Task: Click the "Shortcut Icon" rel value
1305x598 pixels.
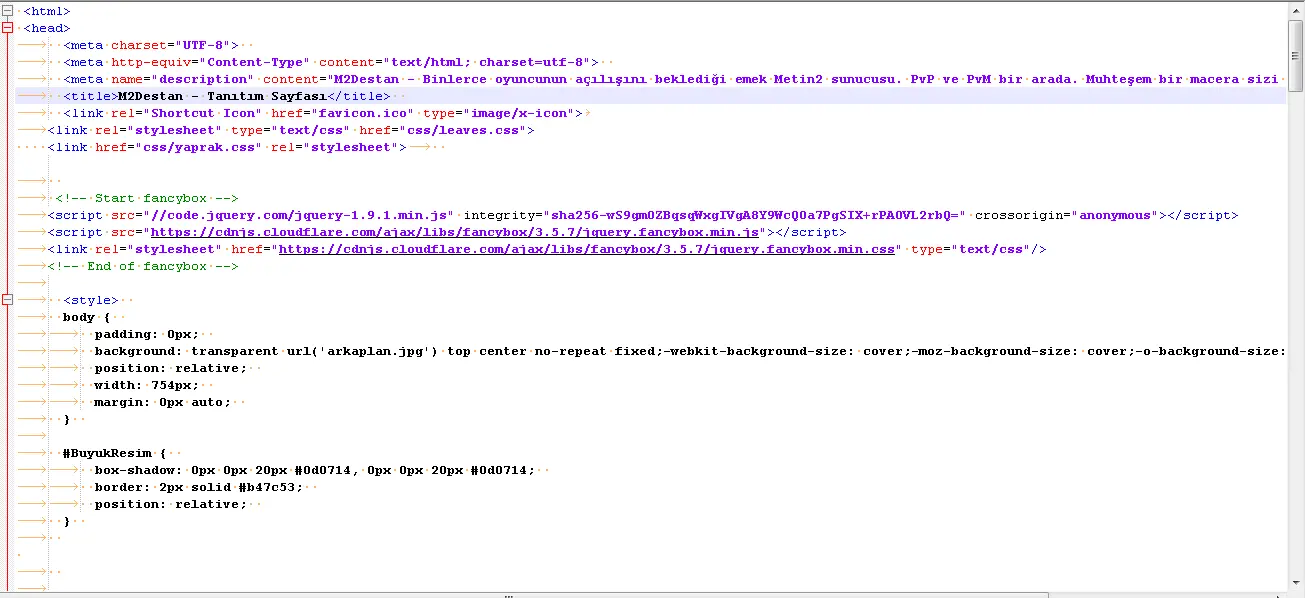Action: [203, 113]
